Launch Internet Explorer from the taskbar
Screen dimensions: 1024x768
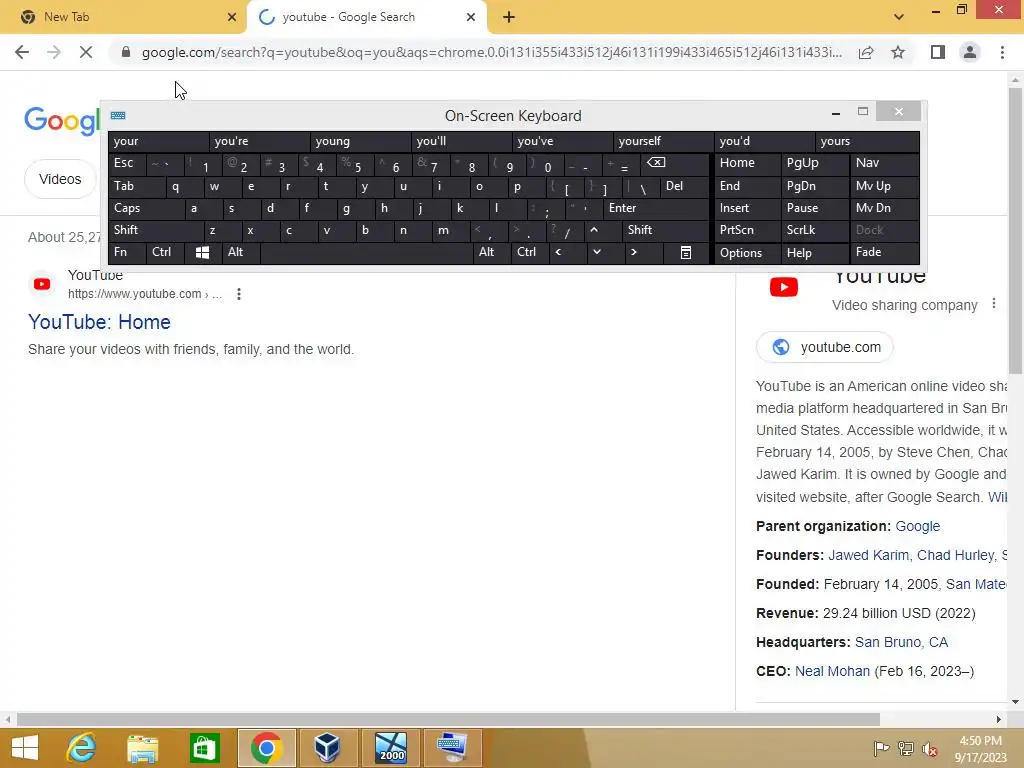pyautogui.click(x=81, y=748)
